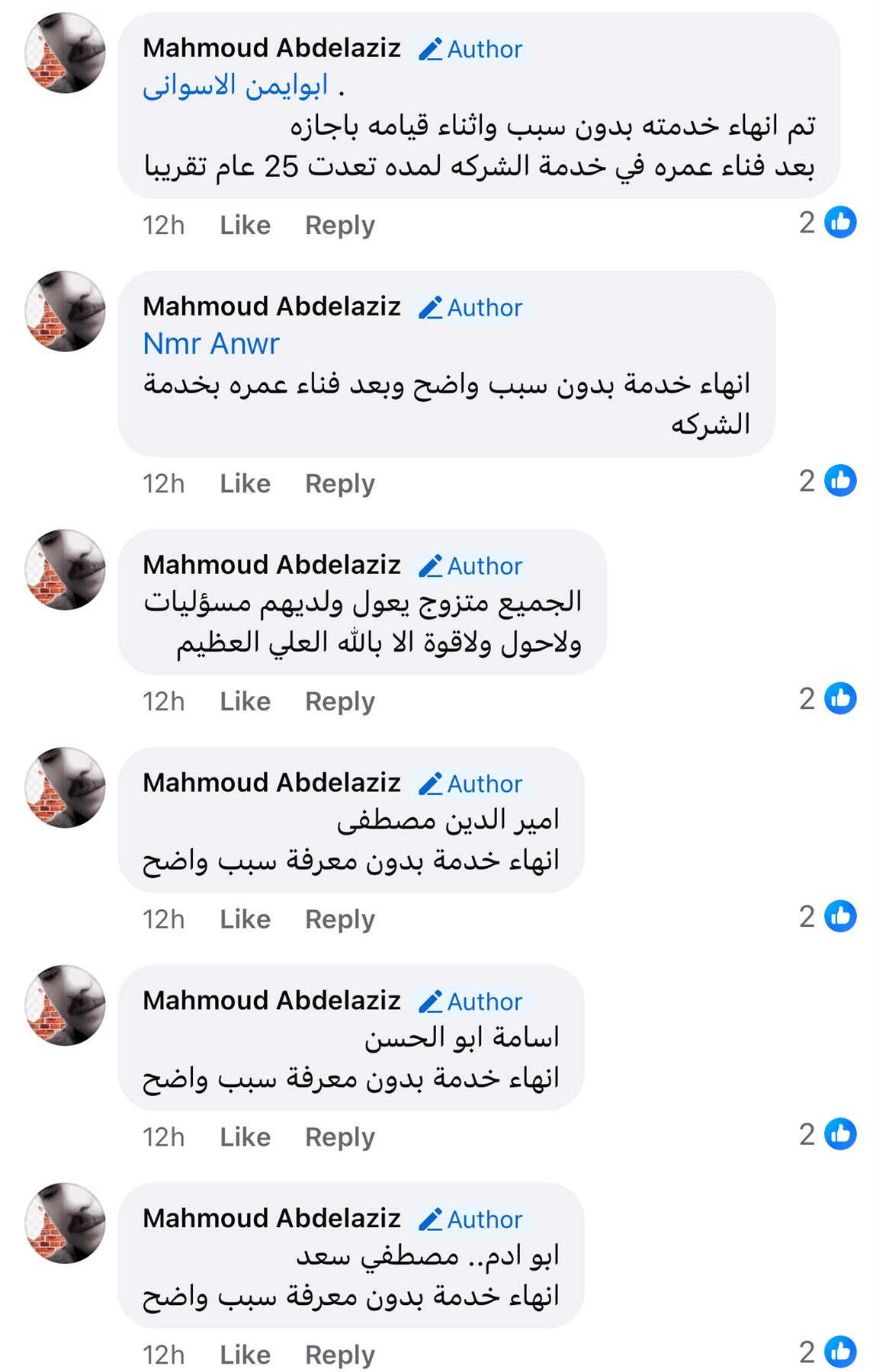Open the reaction icon on the ابو ادم comment
The width and height of the screenshot is (873, 1372).
840,1352
